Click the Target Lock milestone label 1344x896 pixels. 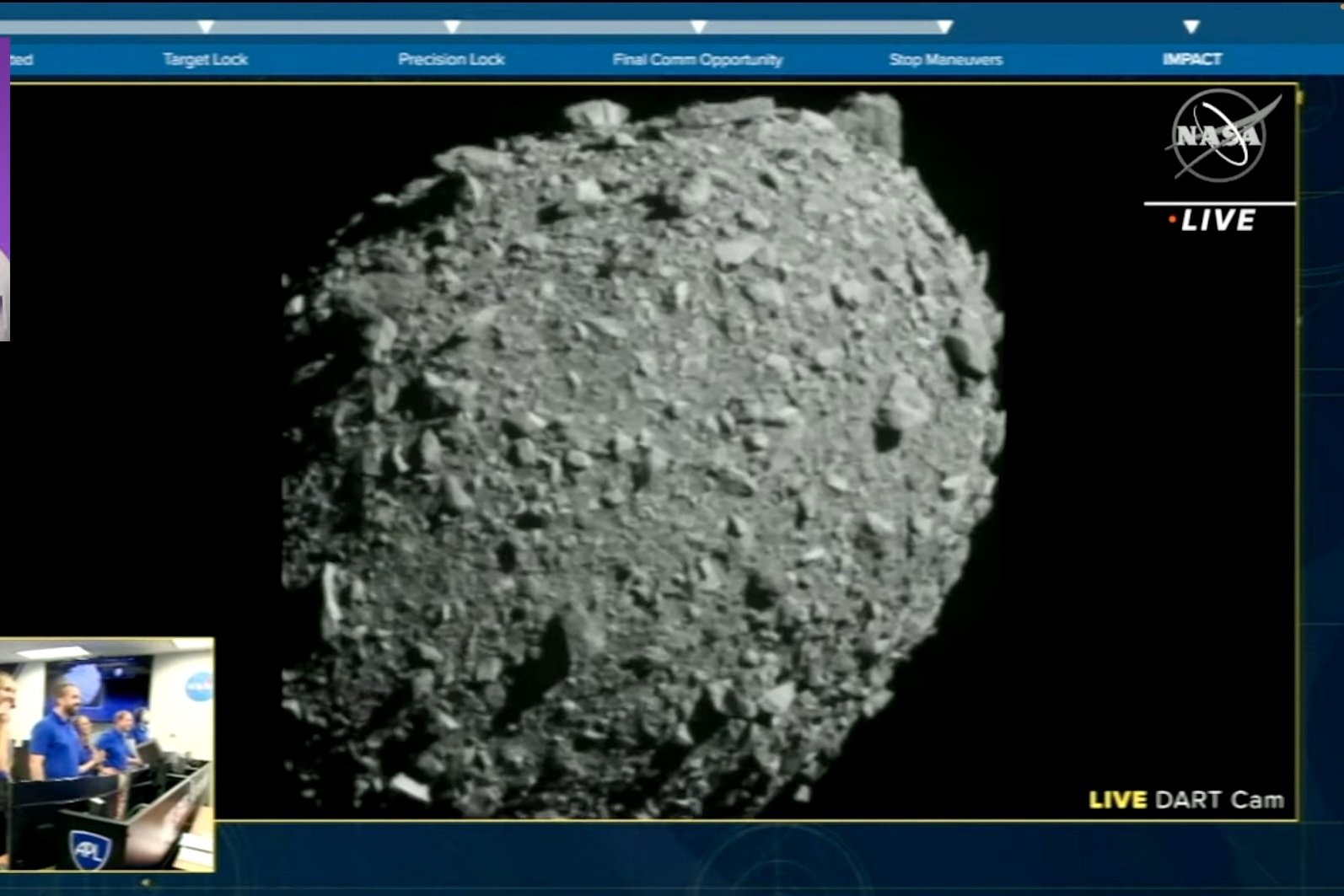click(x=206, y=60)
